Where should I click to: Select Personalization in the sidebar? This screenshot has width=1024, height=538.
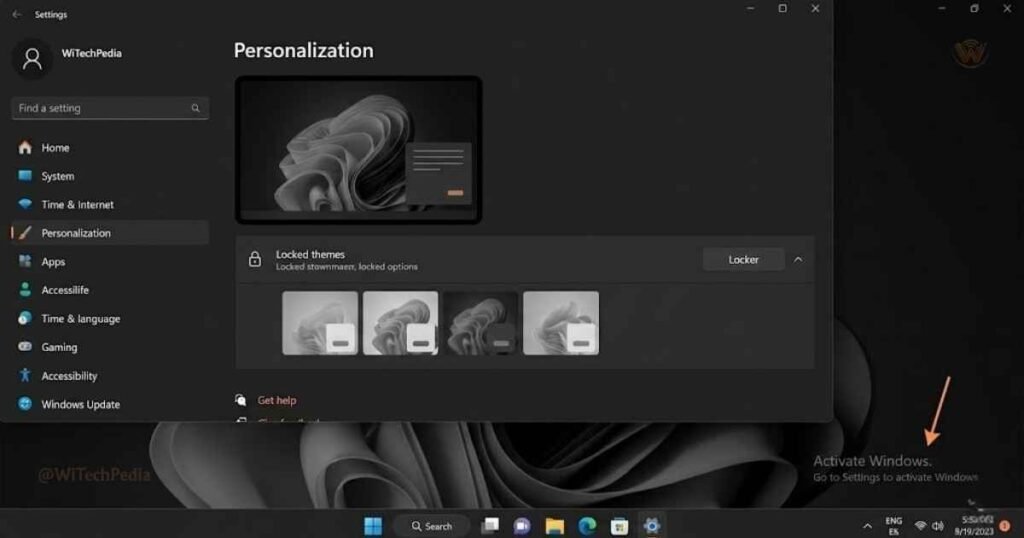(x=110, y=233)
